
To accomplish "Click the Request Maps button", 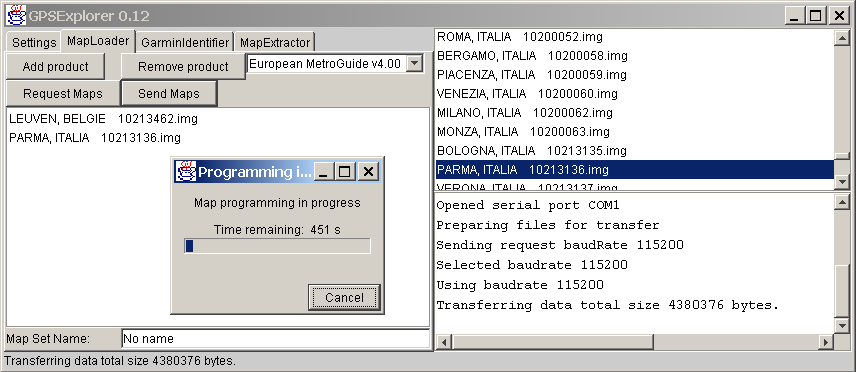I will click(x=63, y=93).
